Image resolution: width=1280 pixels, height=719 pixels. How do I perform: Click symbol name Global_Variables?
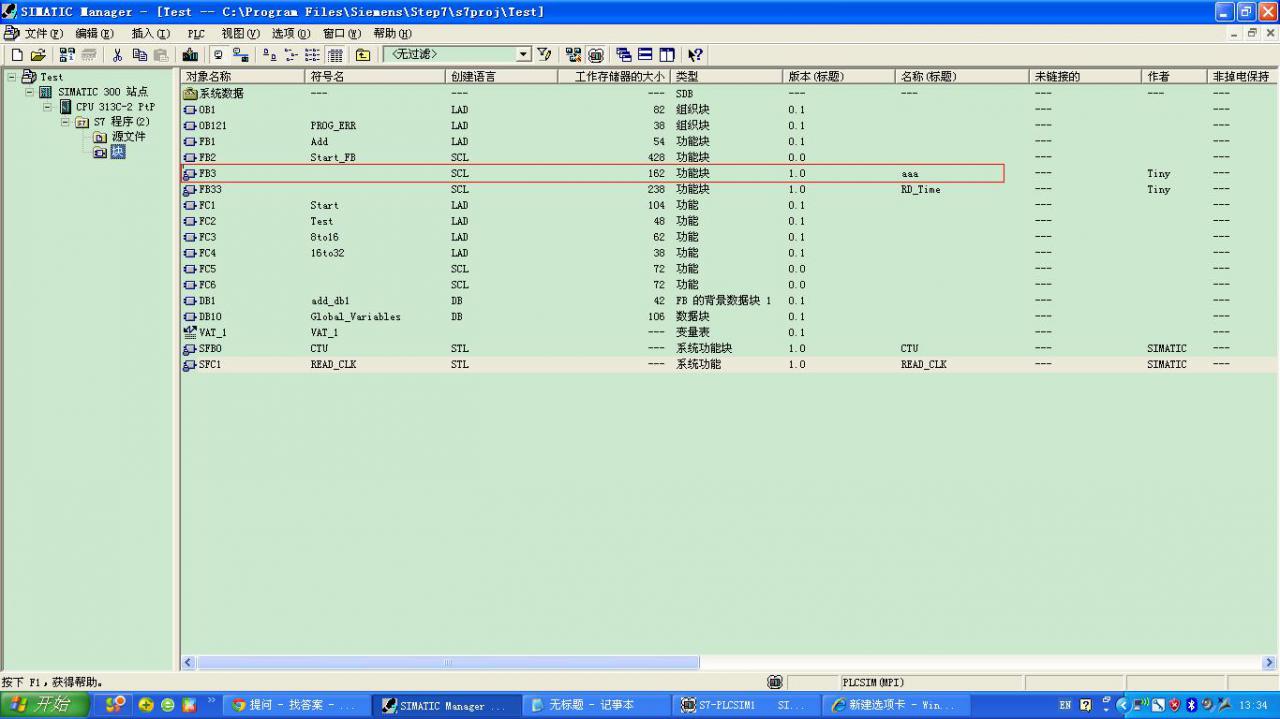point(355,317)
